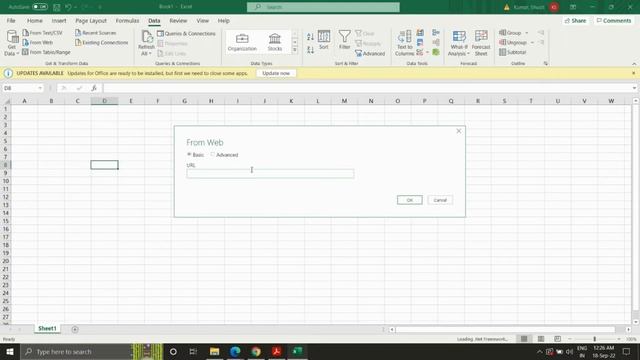Open the File tab
This screenshot has height=360, width=640.
point(11,20)
